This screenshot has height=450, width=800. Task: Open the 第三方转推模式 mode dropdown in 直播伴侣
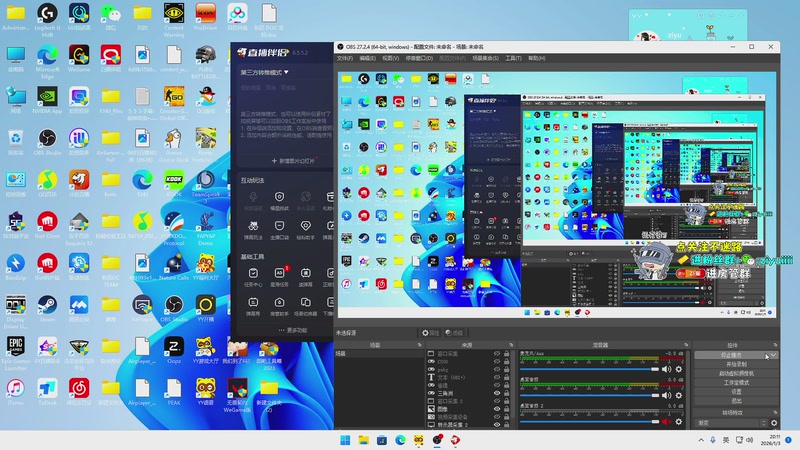click(264, 72)
